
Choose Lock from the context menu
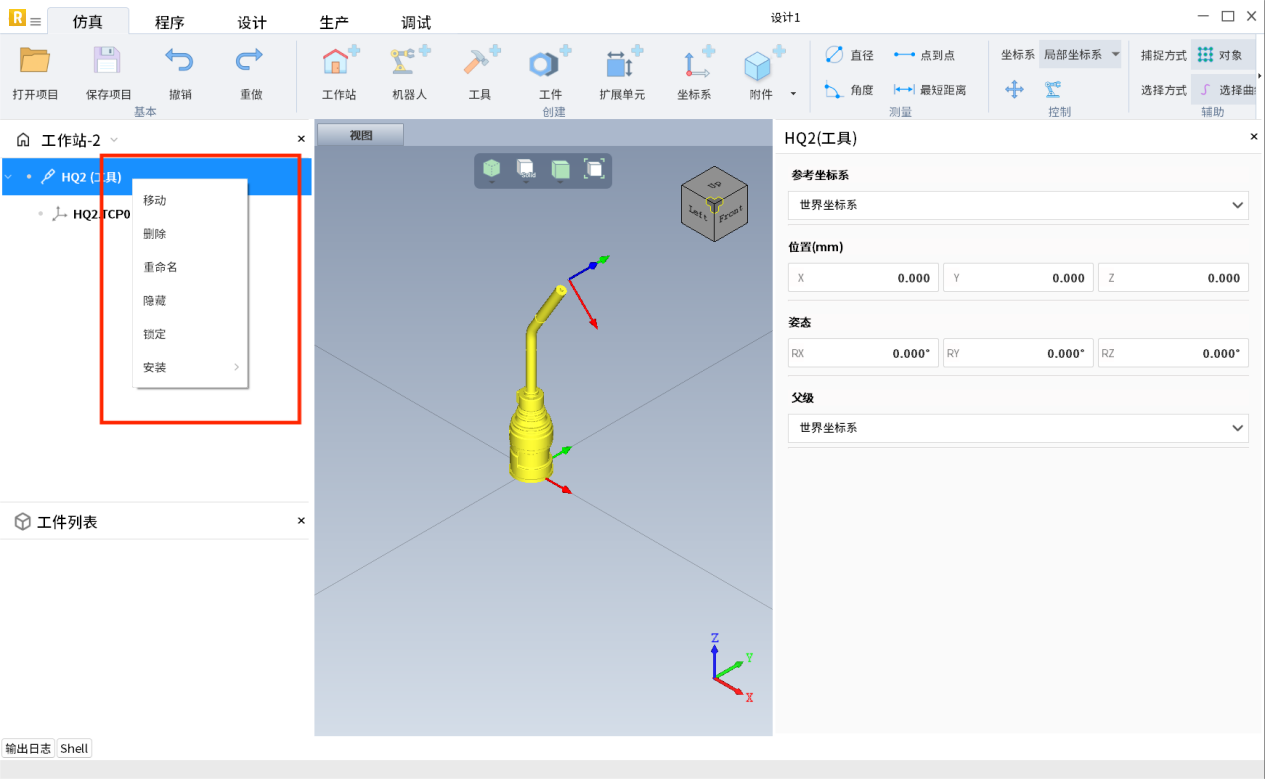(x=155, y=334)
